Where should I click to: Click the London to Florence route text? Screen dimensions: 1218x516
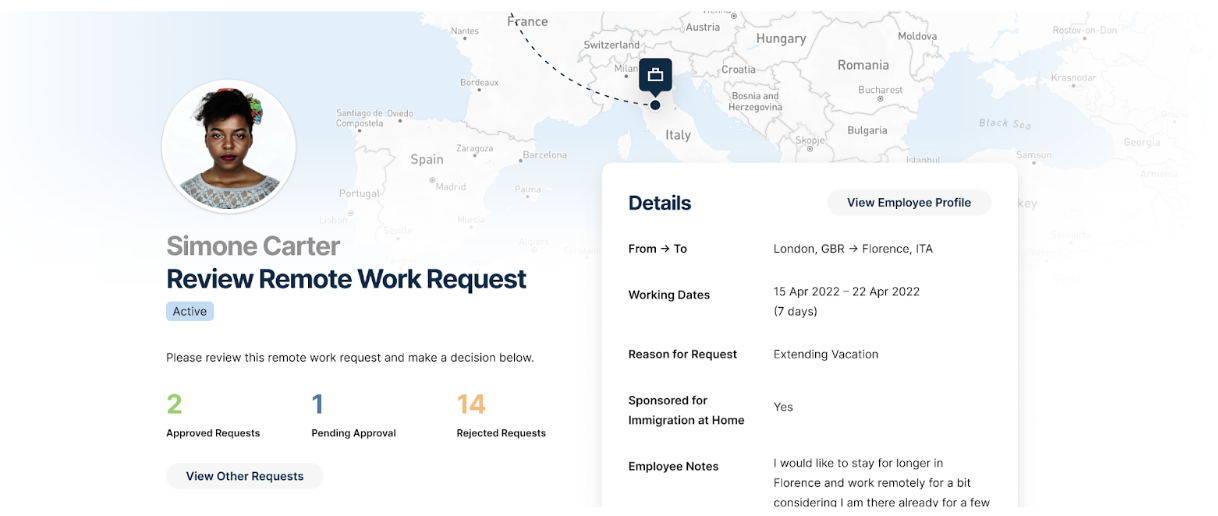[x=852, y=249]
